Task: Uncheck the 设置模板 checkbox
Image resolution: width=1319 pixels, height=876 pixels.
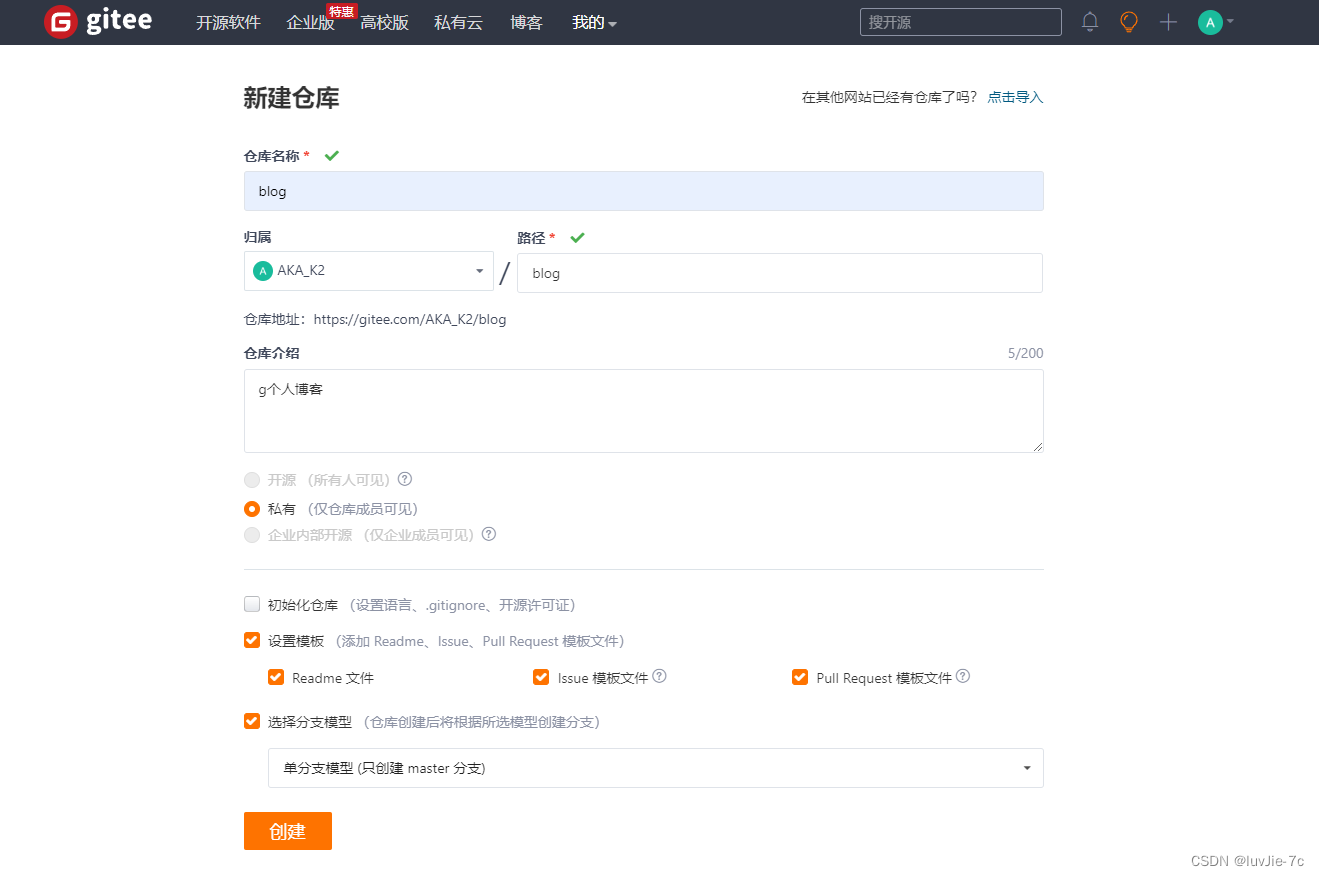Action: click(251, 640)
